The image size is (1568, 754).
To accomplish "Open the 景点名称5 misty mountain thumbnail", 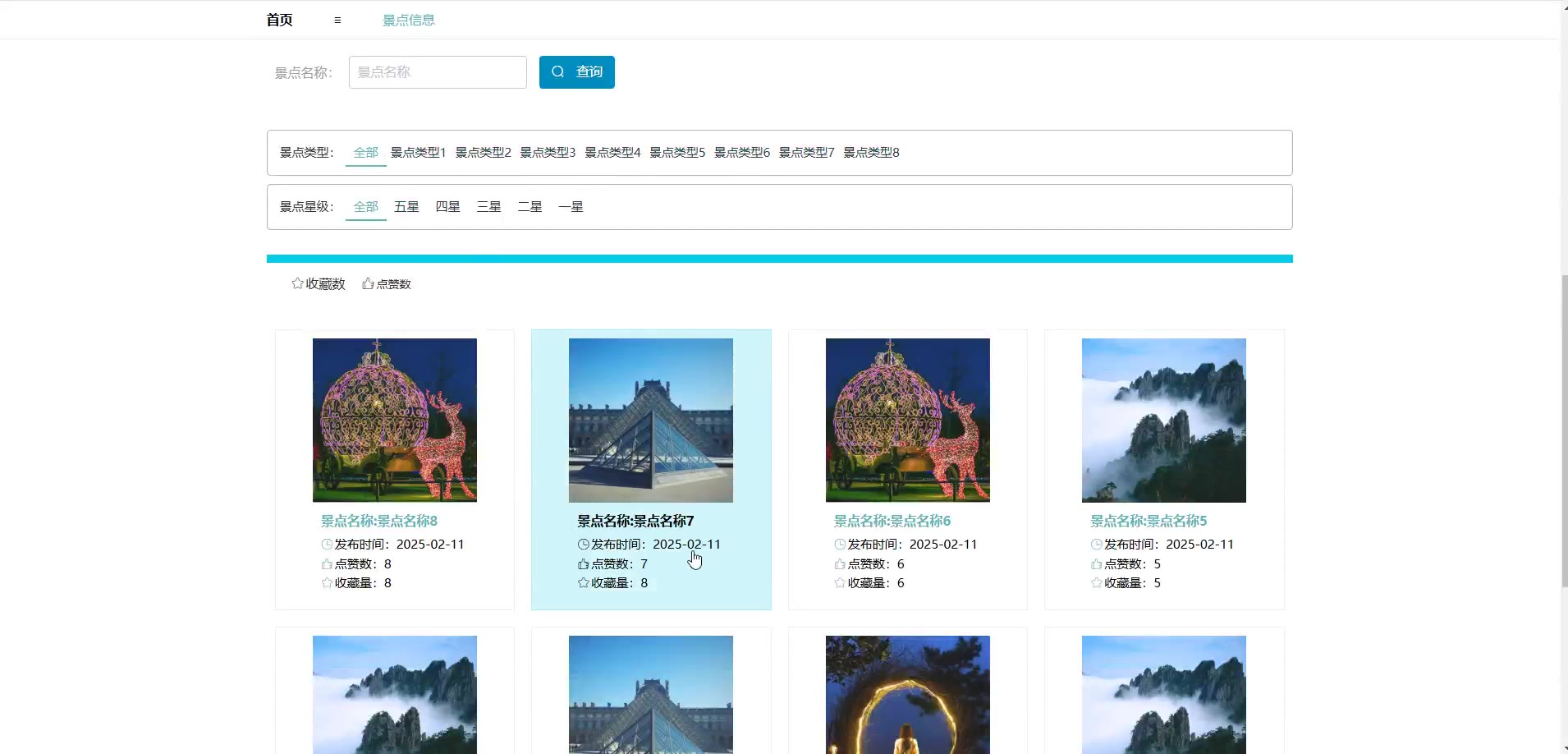I will pos(1164,421).
